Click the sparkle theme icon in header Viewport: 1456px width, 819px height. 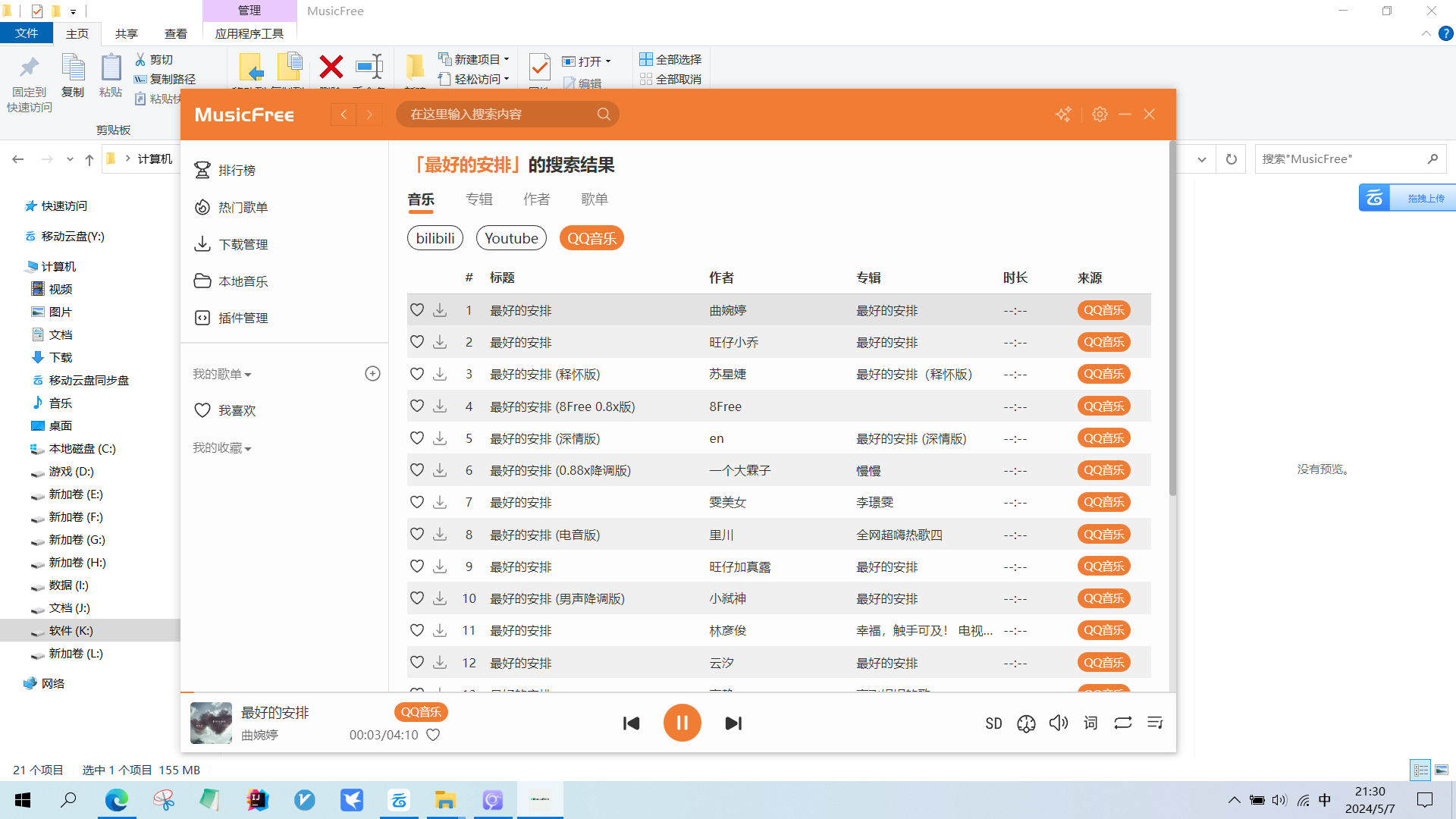[1063, 114]
